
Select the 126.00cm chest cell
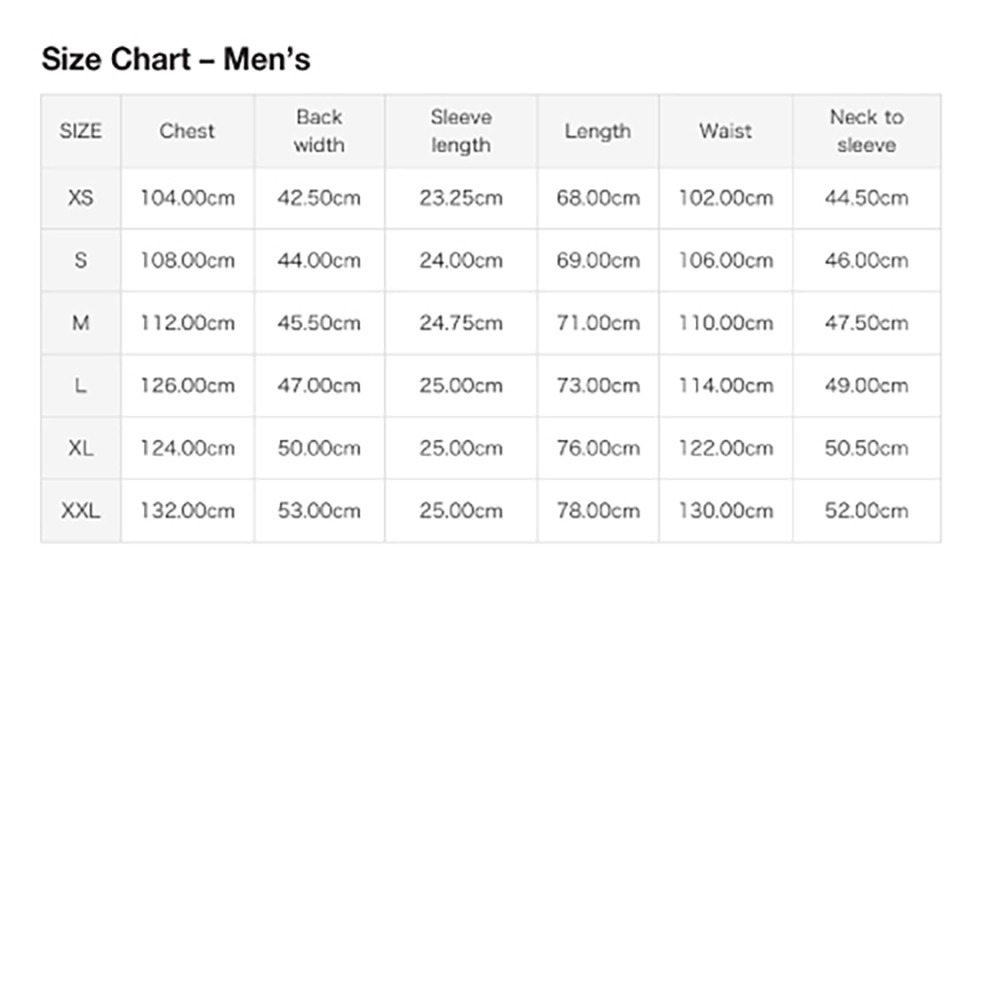[x=188, y=386]
